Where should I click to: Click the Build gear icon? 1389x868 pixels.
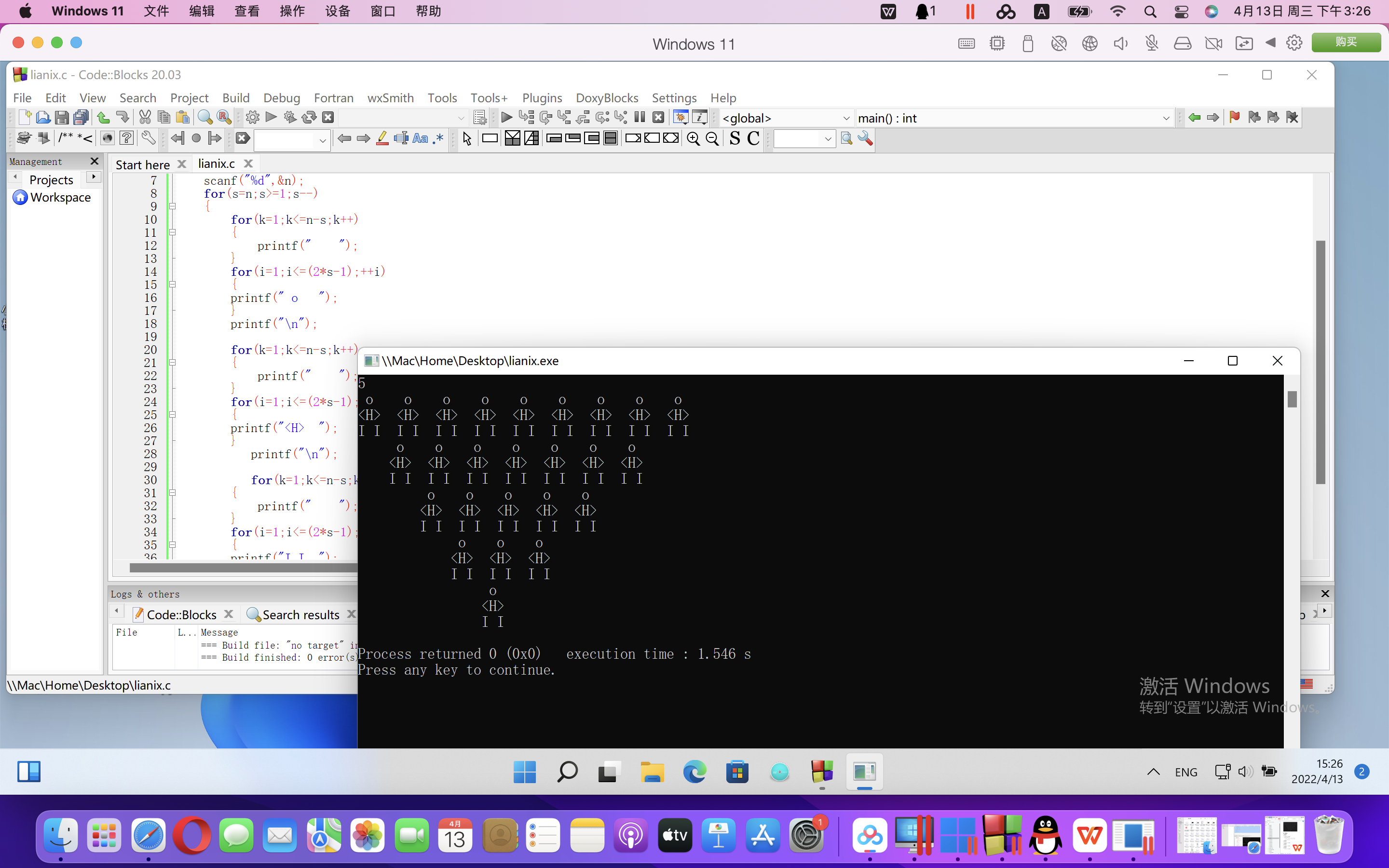(252, 118)
